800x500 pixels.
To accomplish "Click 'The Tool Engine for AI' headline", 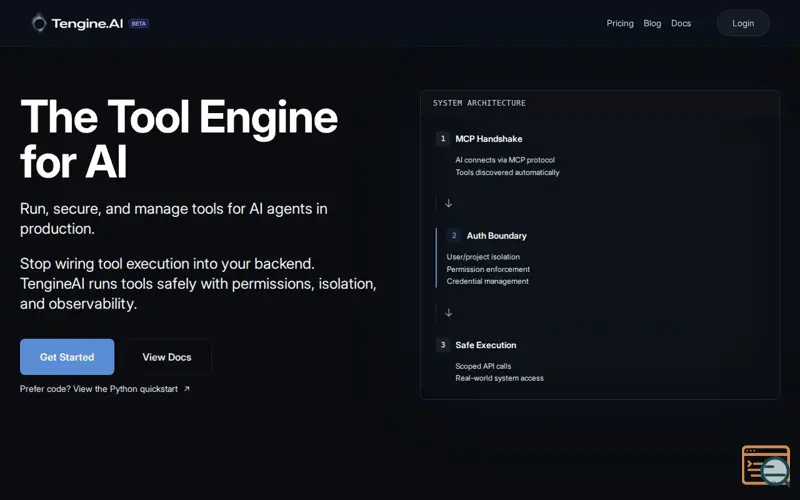I will click(x=179, y=139).
